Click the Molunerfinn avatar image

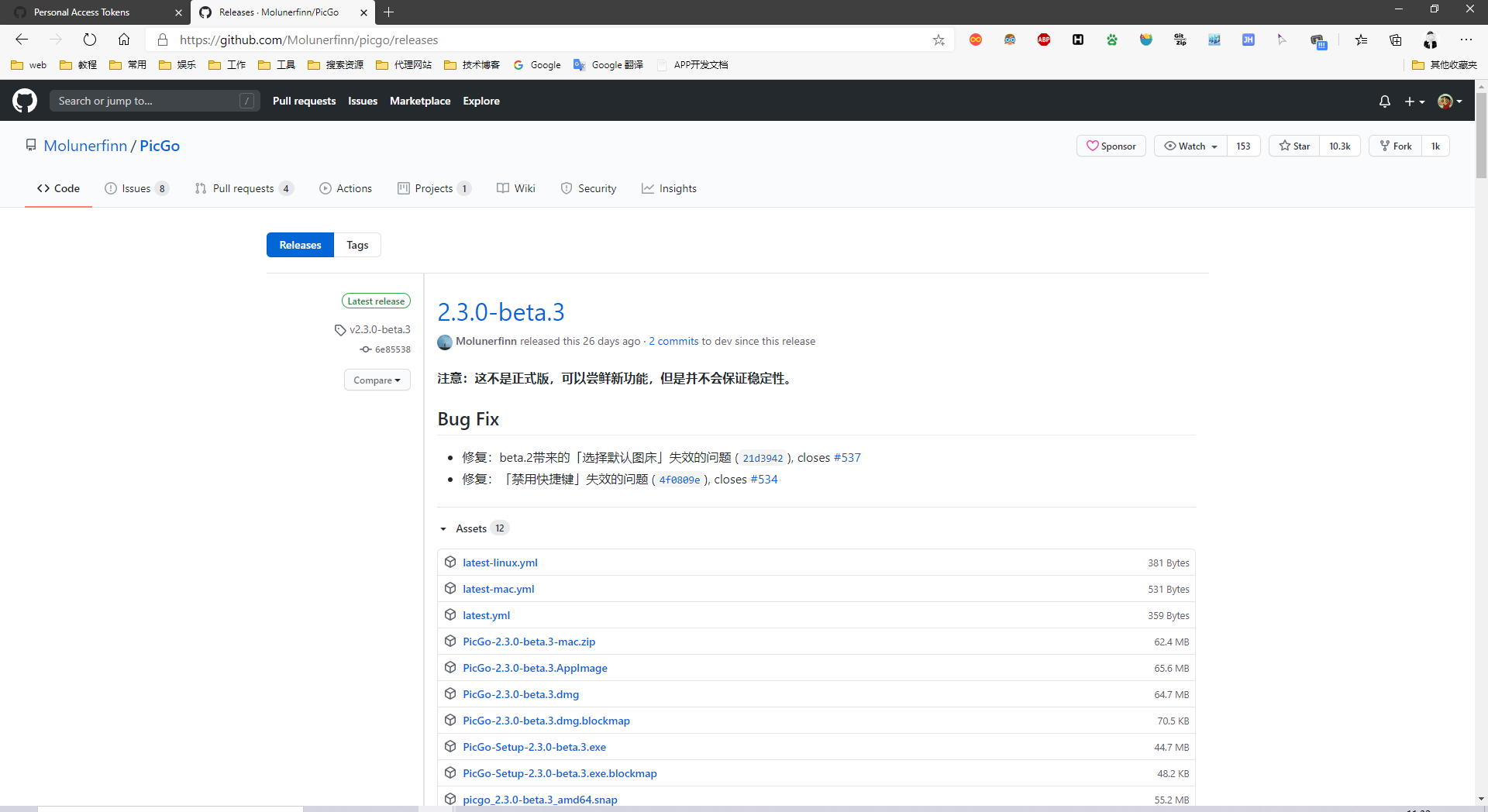(445, 342)
